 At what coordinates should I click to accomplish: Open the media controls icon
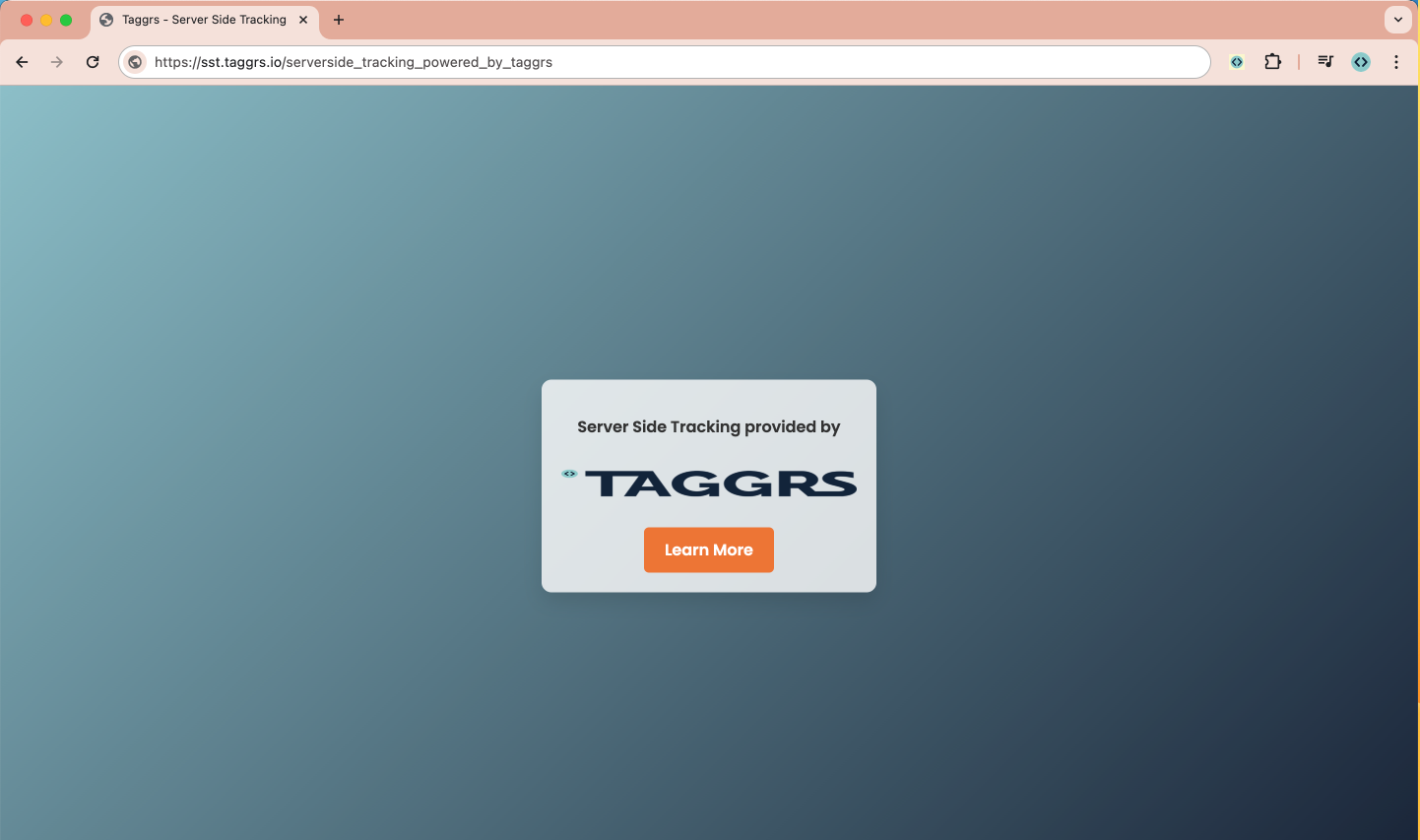point(1325,62)
